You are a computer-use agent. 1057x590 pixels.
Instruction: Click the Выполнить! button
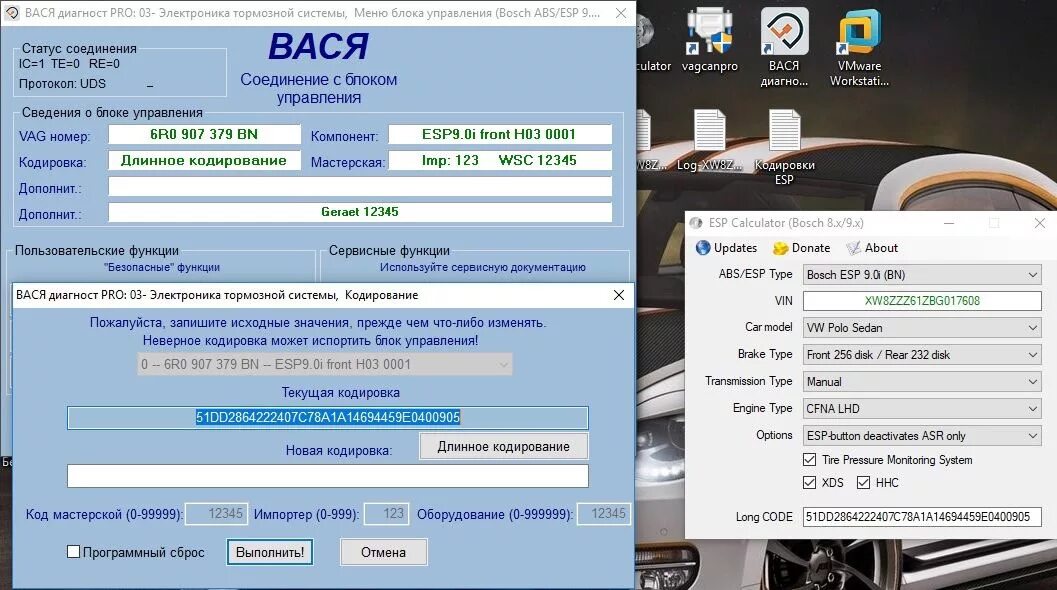tap(270, 552)
